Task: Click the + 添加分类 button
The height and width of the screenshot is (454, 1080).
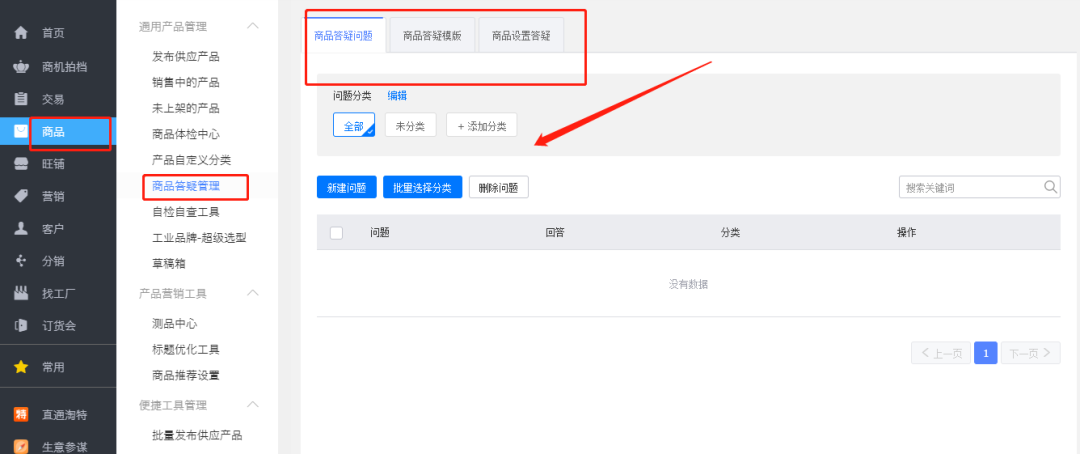Action: pyautogui.click(x=481, y=125)
